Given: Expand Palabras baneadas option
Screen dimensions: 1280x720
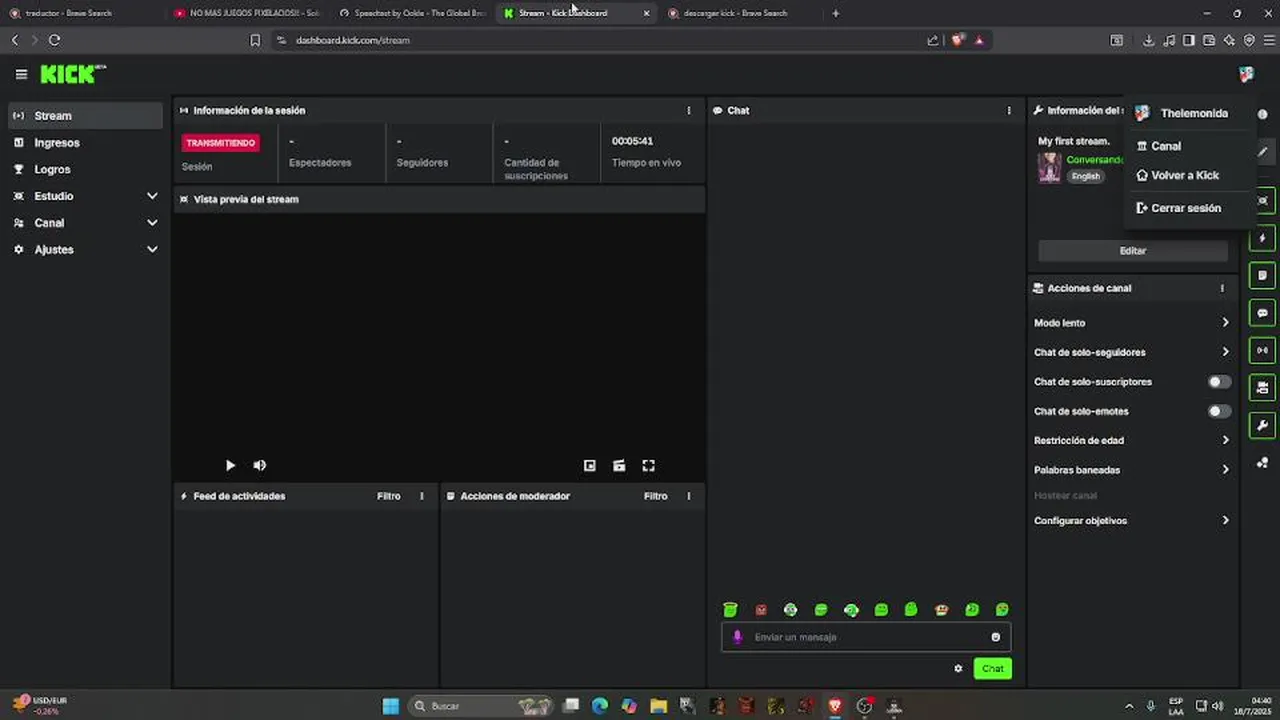Looking at the screenshot, I should [x=1132, y=470].
